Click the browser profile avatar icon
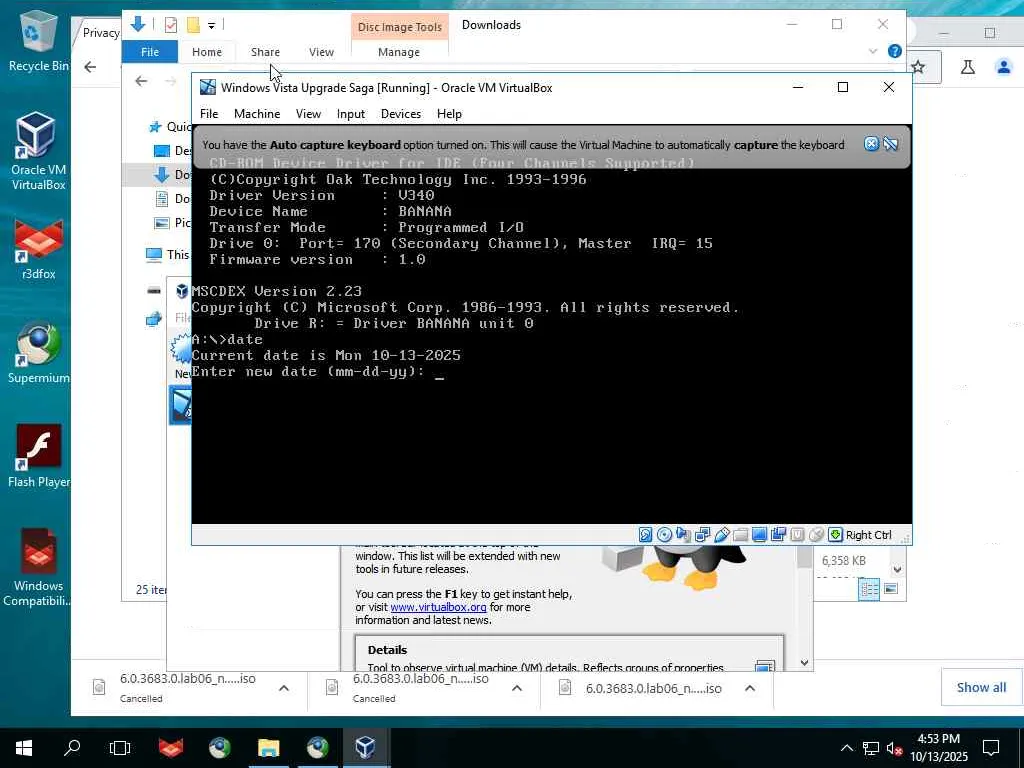The width and height of the screenshot is (1024, 768). 1004,67
